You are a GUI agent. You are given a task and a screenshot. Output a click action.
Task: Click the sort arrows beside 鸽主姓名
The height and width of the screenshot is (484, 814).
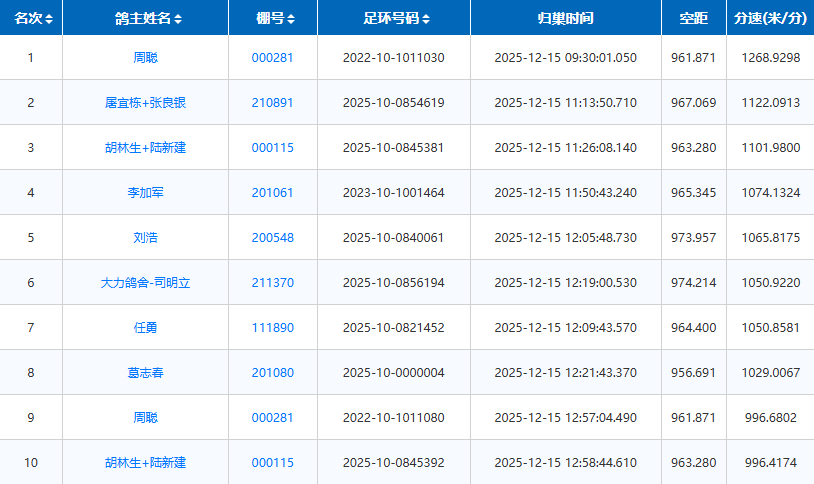click(179, 19)
